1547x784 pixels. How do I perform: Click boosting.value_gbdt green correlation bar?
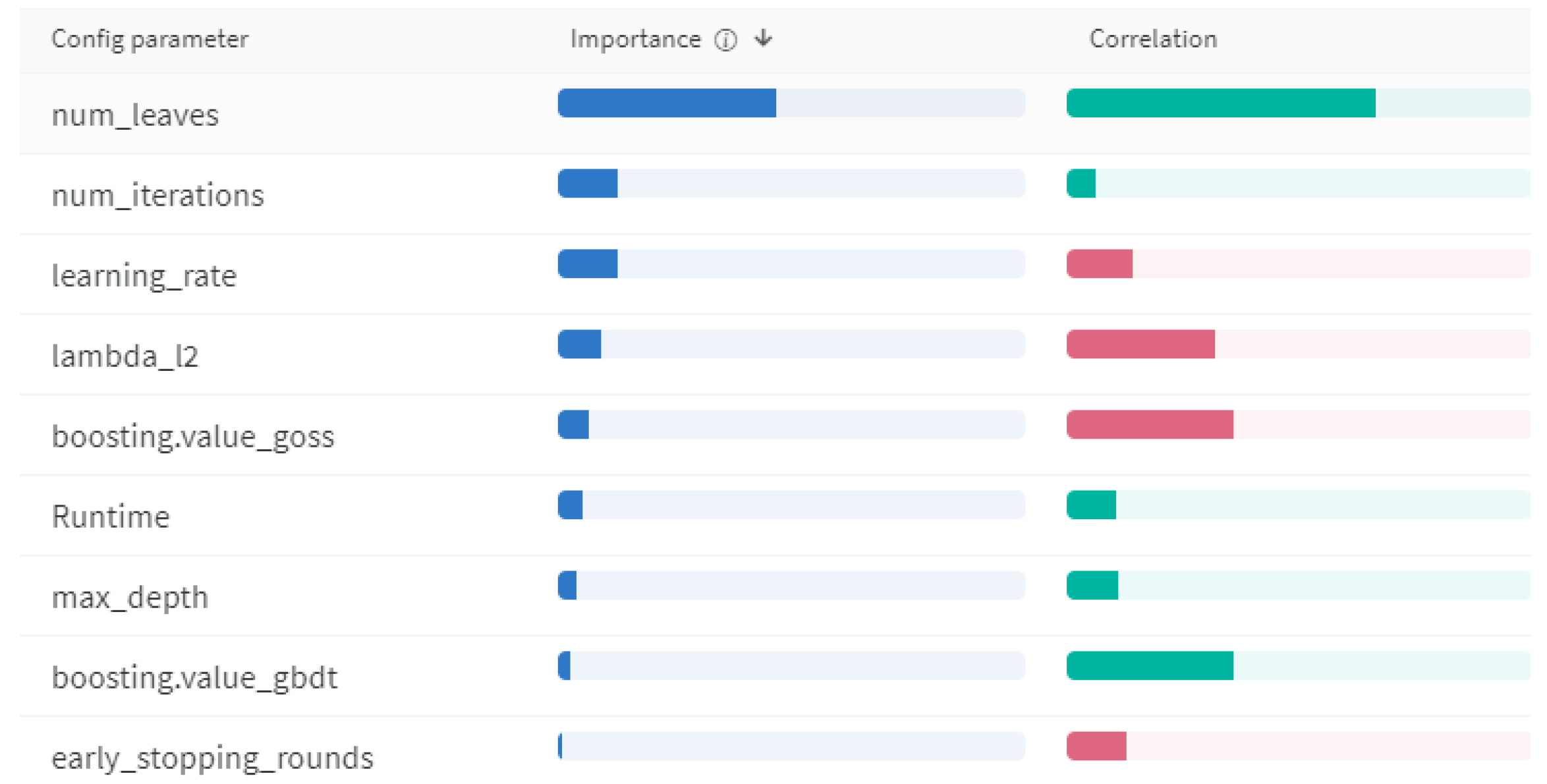(1149, 666)
